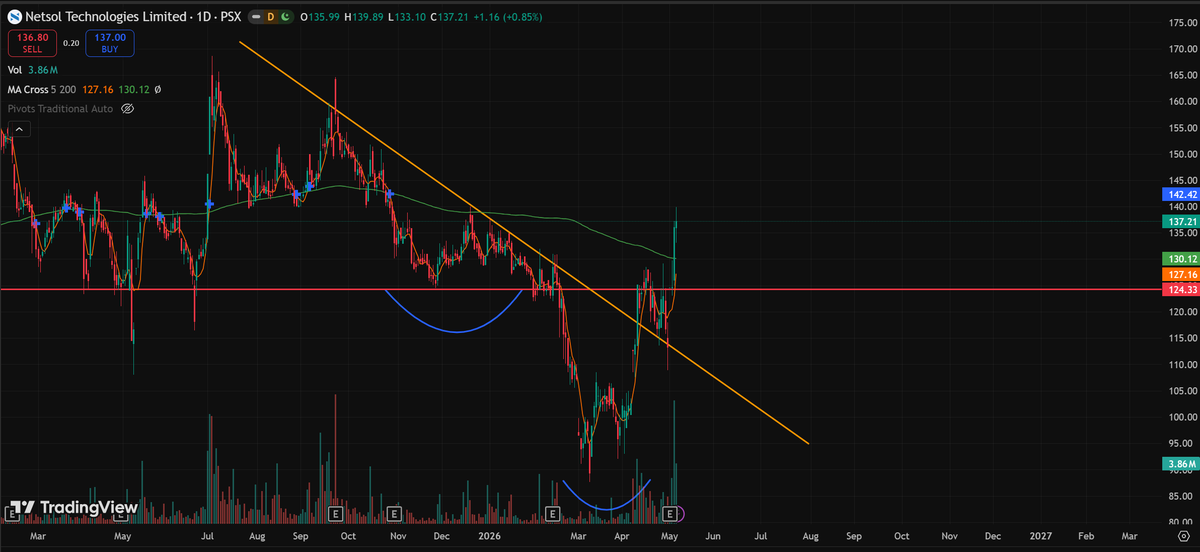Screen dimensions: 1200x552
Task: Click the Netsol Technologies round logo icon
Action: [13, 17]
